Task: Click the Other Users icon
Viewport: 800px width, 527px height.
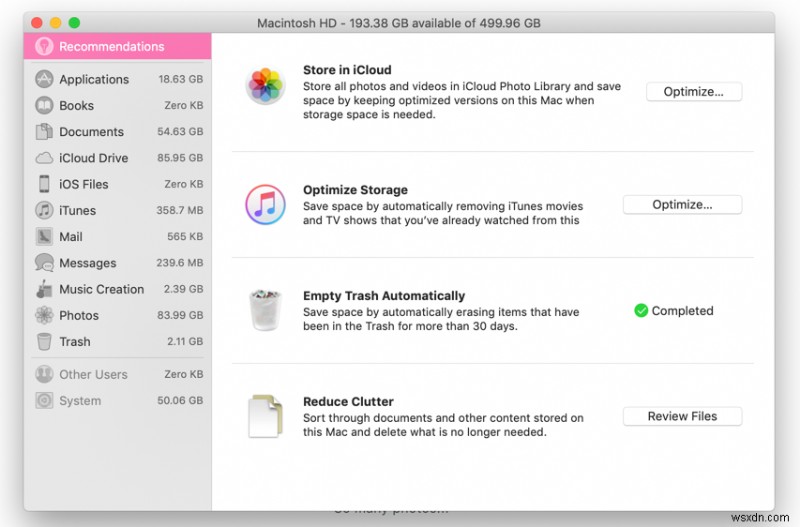Action: tap(44, 374)
